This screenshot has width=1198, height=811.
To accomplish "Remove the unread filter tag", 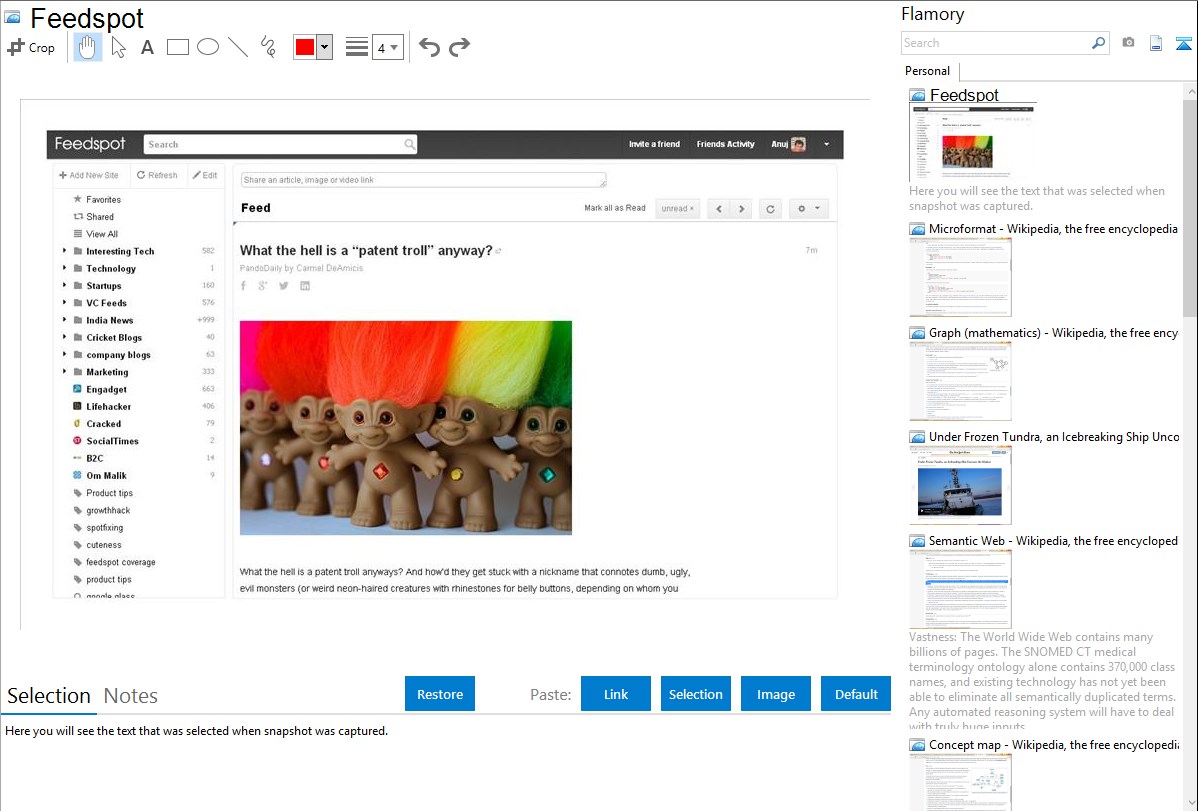I will [692, 209].
